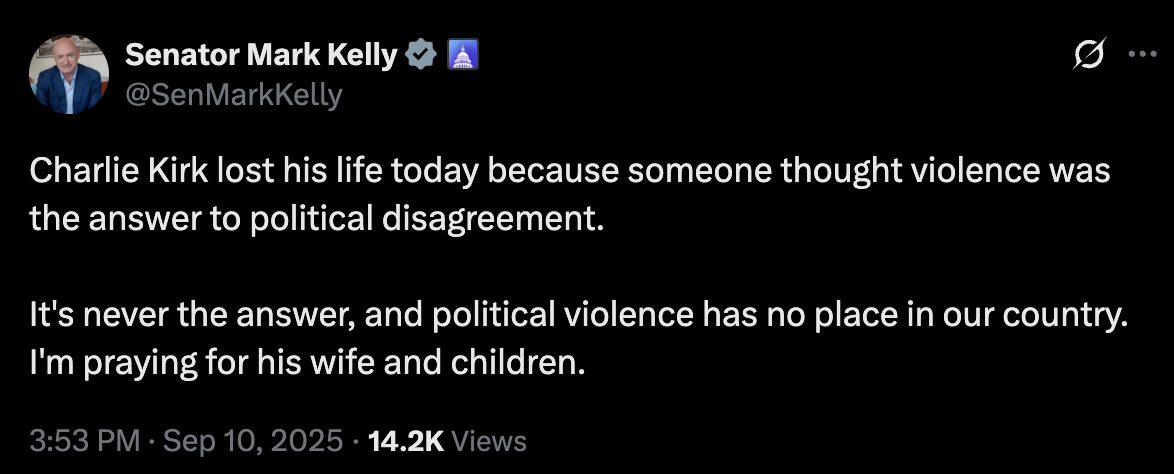Click the 14.2K view count number
The image size is (1174, 474).
pyautogui.click(x=406, y=440)
